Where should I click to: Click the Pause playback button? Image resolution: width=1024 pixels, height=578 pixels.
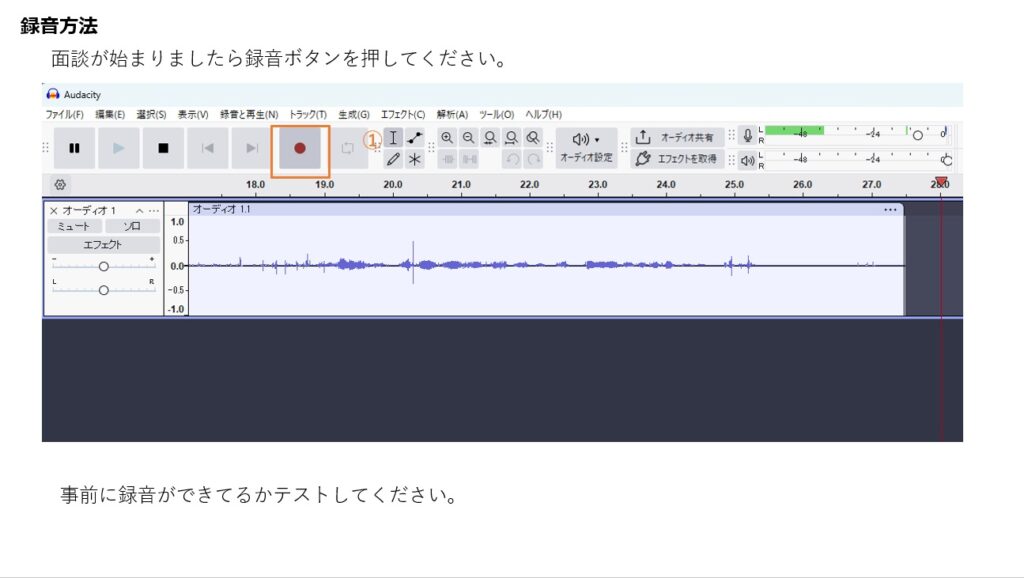coord(74,148)
